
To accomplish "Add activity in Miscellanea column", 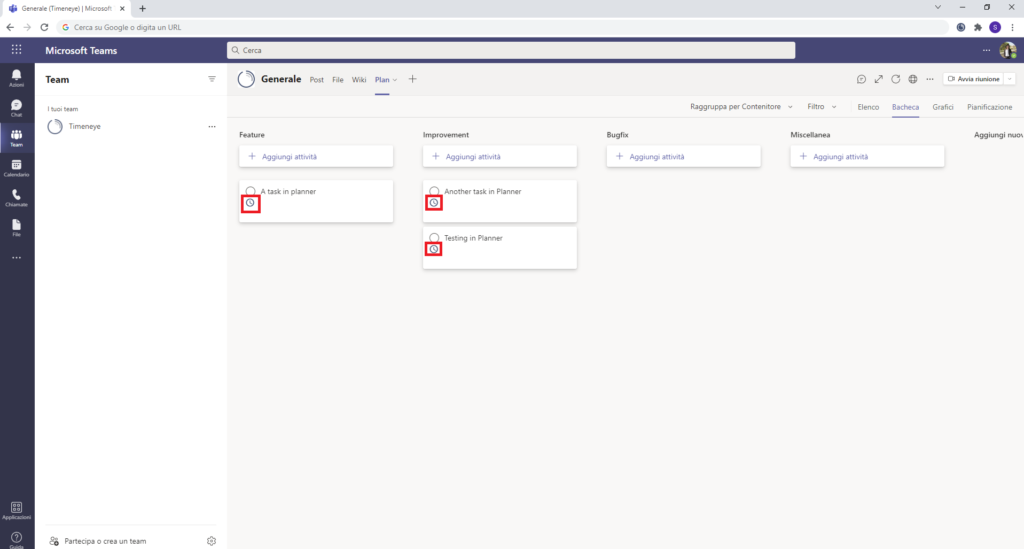I will pos(867,157).
